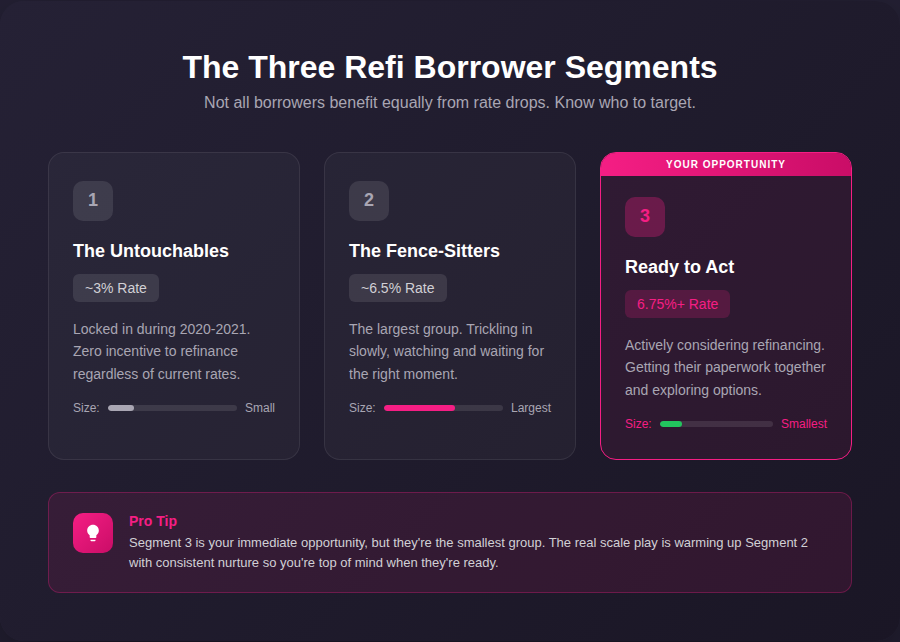Click the main title The Three Refi Borrower Segments

tap(450, 67)
